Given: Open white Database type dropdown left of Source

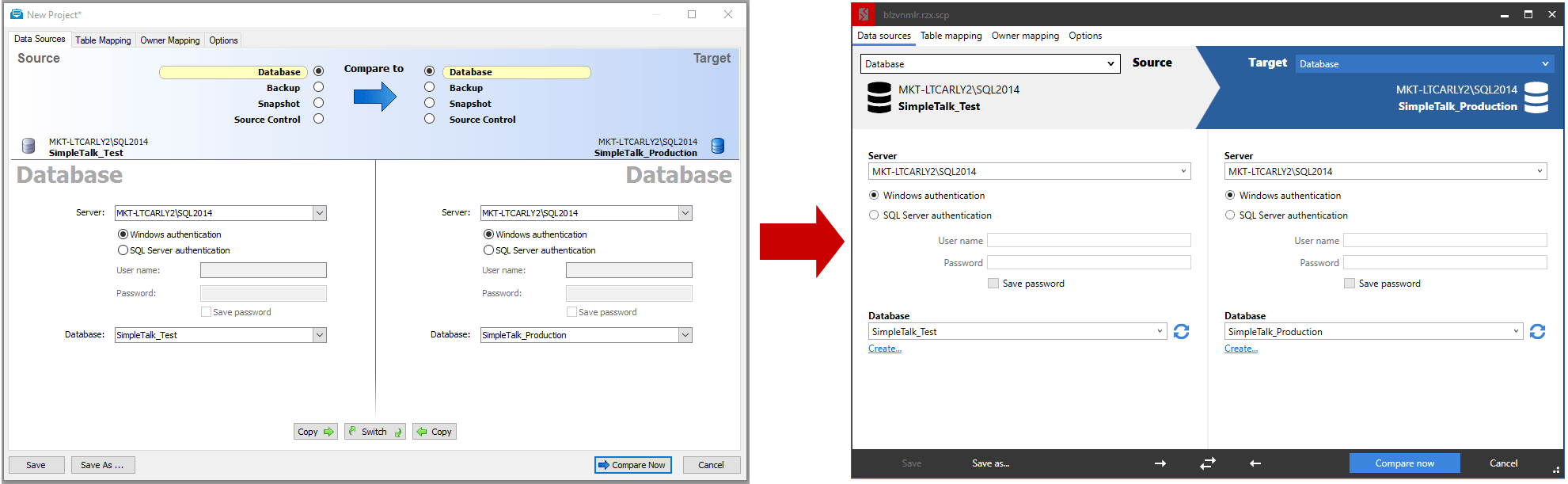Looking at the screenshot, I should pos(989,64).
